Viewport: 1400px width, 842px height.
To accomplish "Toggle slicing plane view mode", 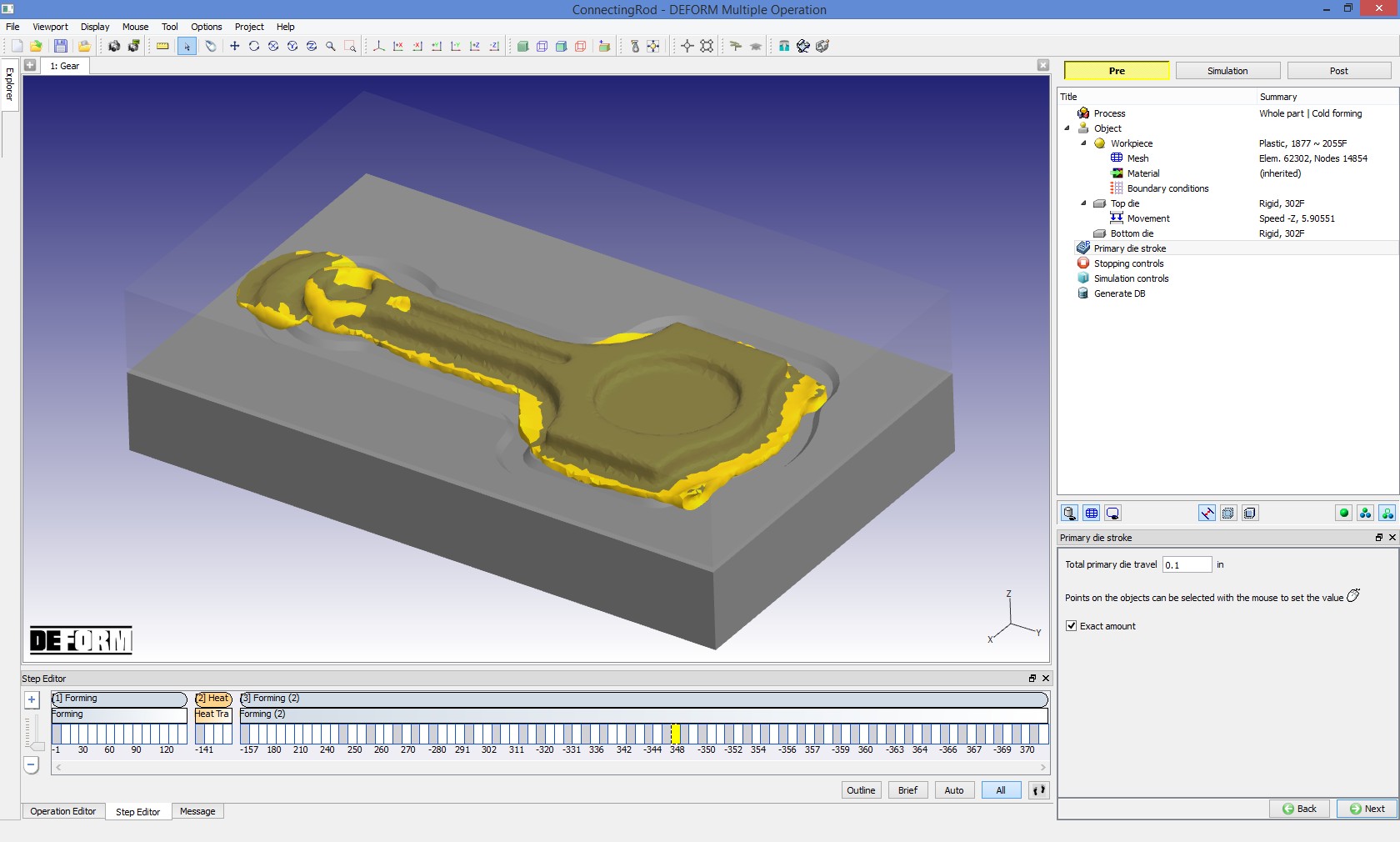I will click(604, 46).
